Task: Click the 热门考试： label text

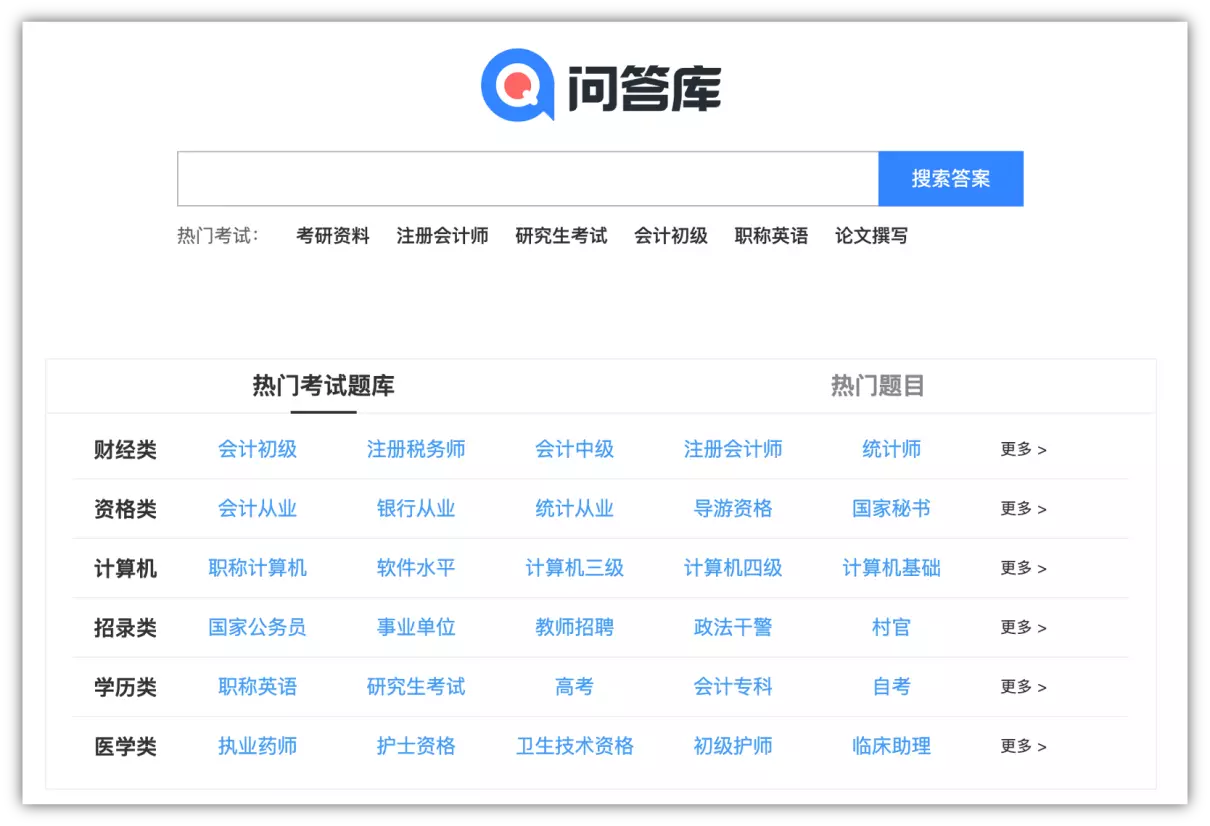Action: (x=218, y=236)
